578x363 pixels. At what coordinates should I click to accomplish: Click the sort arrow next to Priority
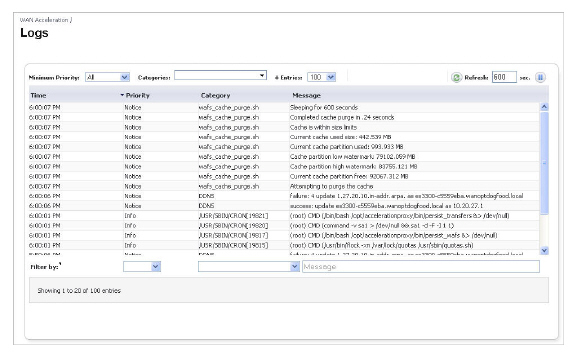point(122,95)
